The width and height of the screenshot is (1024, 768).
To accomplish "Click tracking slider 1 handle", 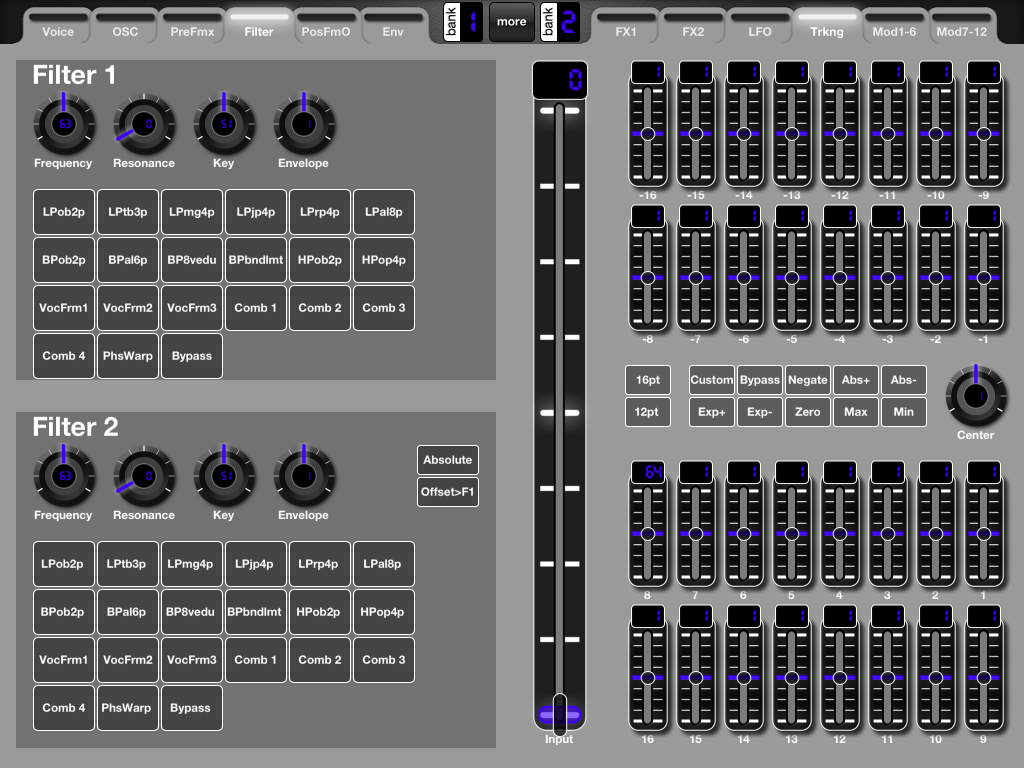I will tap(984, 534).
